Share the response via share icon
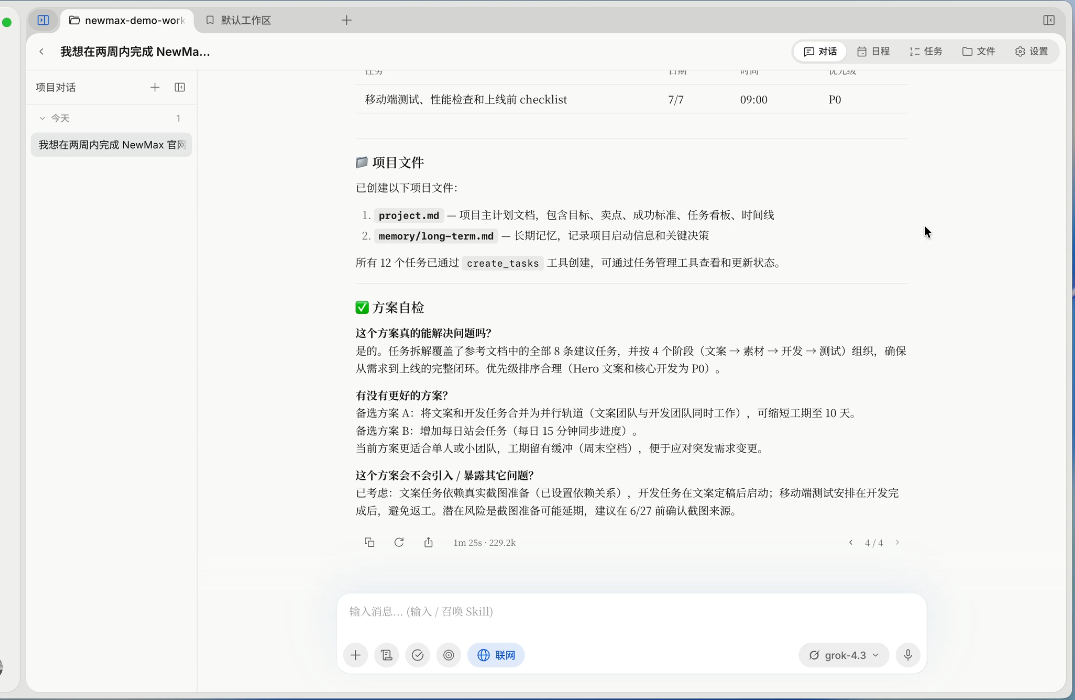This screenshot has width=1075, height=700. pos(428,542)
